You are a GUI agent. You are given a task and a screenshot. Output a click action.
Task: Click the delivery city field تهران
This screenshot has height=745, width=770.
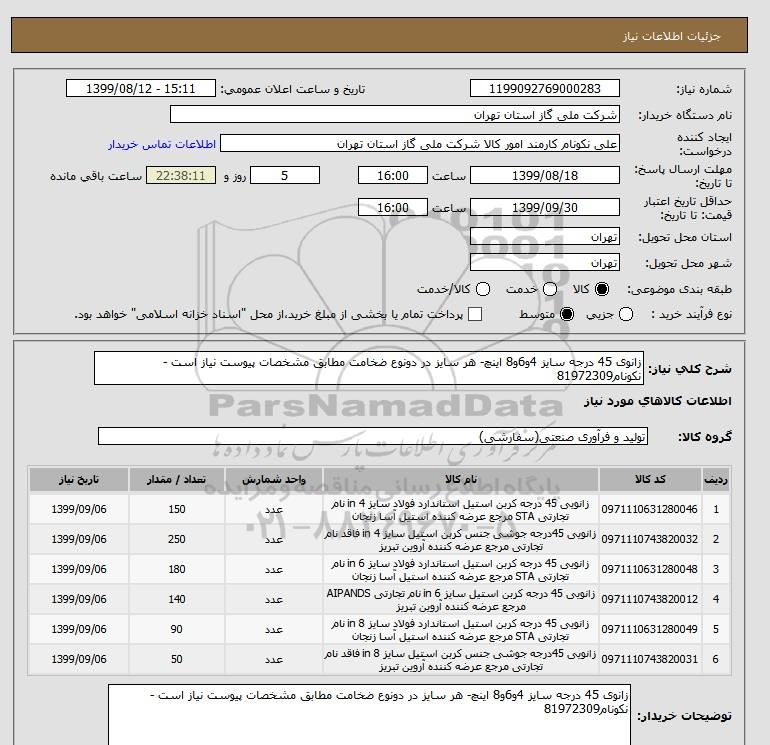point(545,262)
